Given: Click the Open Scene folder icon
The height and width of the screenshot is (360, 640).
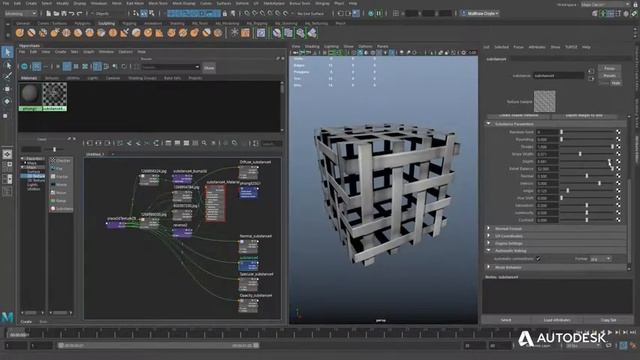Looking at the screenshot, I should tap(56, 13).
